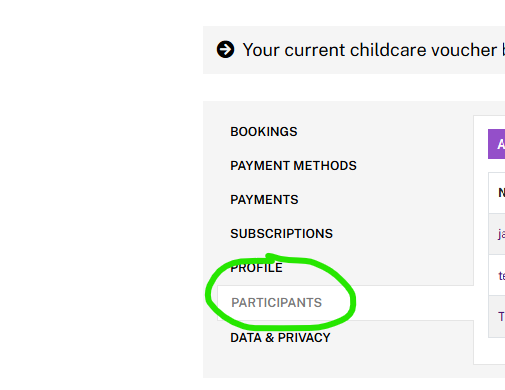Click the grey childcare voucher banner box
Viewport: 505px width, 390px height.
354,50
